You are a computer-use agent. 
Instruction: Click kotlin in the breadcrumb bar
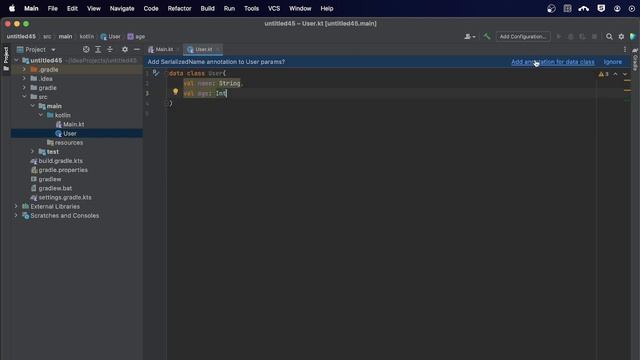(87, 37)
